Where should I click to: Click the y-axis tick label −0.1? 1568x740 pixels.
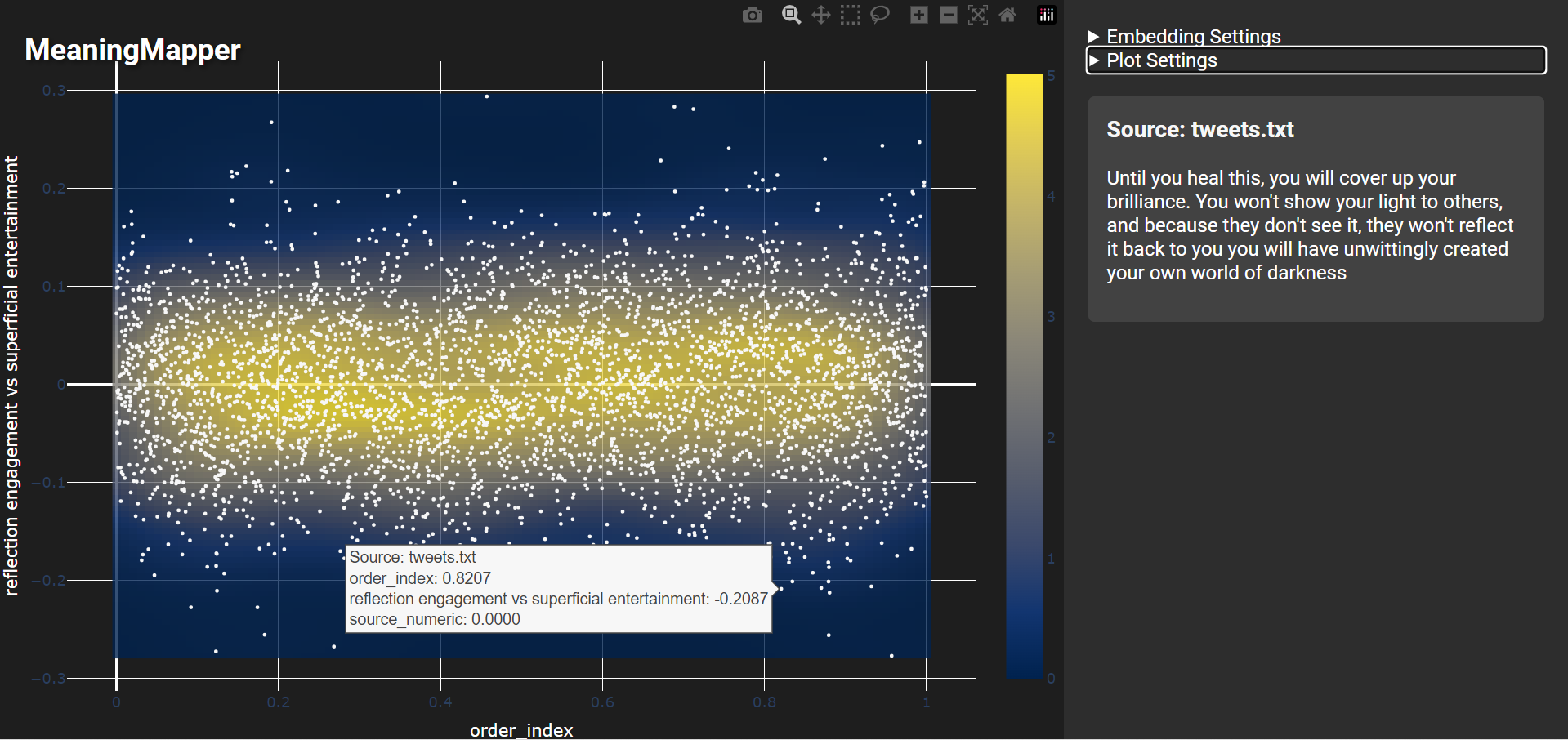coord(48,483)
